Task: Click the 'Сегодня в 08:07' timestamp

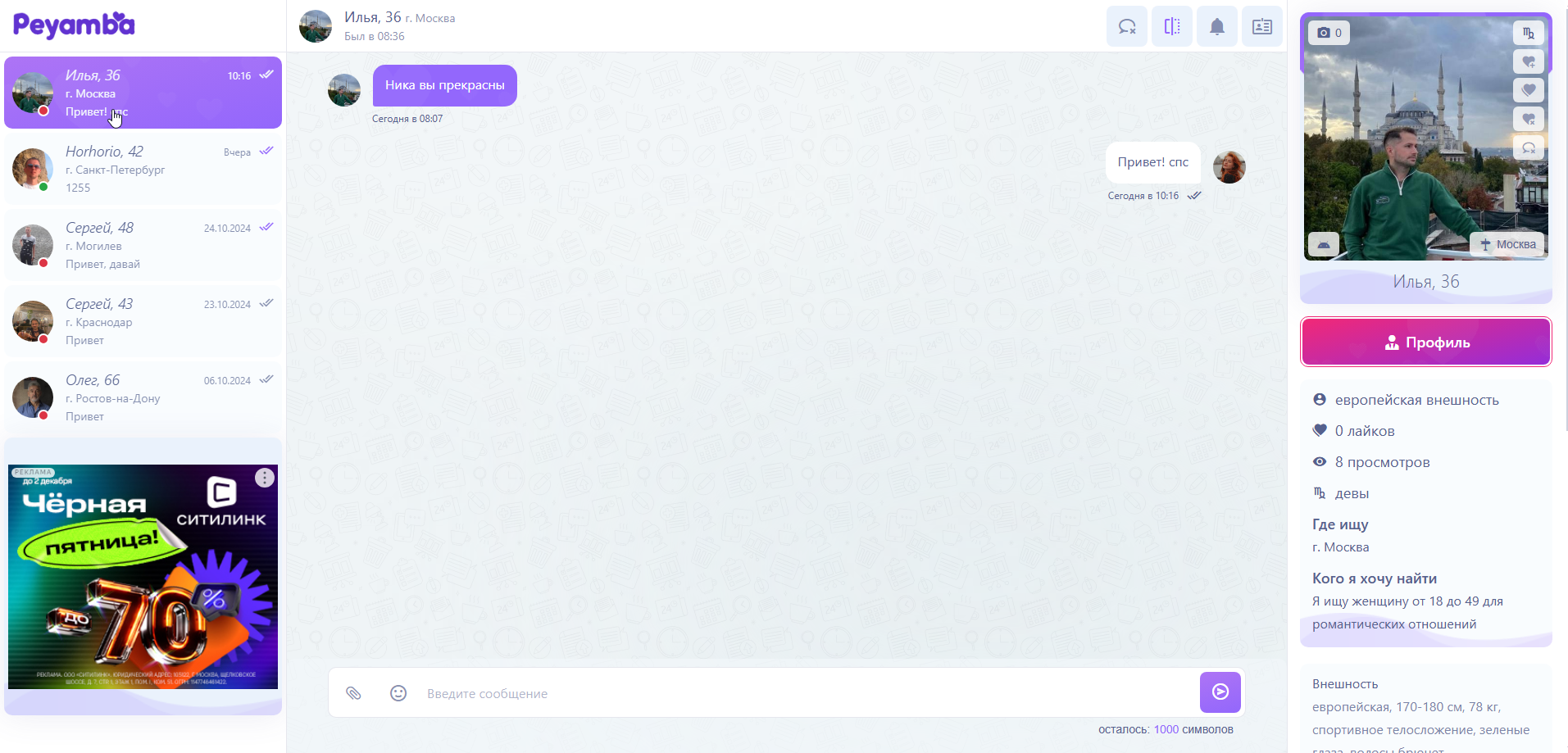Action: (x=407, y=119)
